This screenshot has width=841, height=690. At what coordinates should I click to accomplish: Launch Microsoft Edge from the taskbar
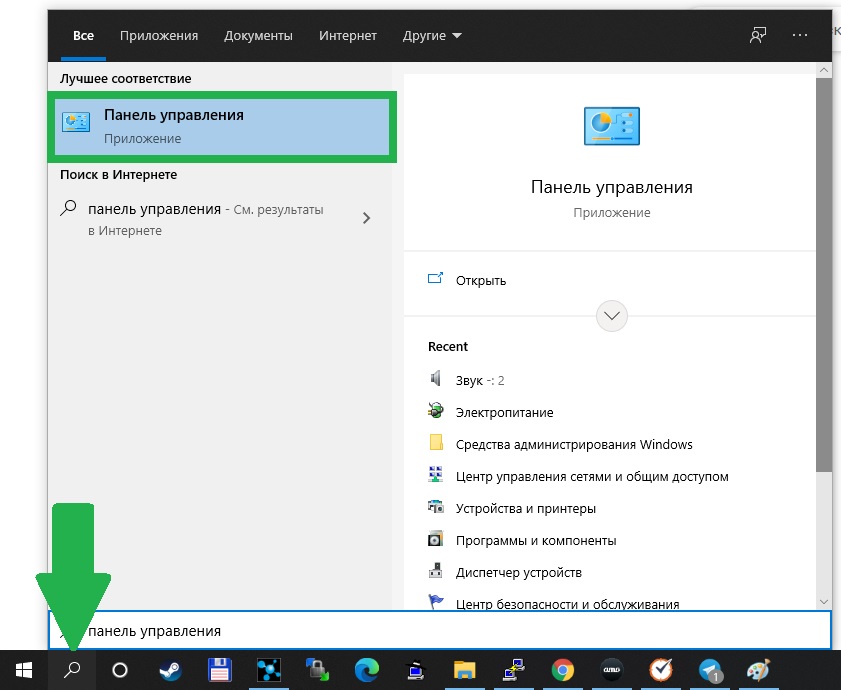[367, 670]
